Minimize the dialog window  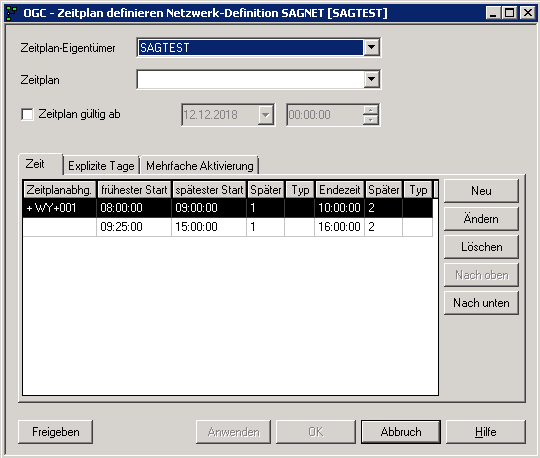(x=494, y=13)
